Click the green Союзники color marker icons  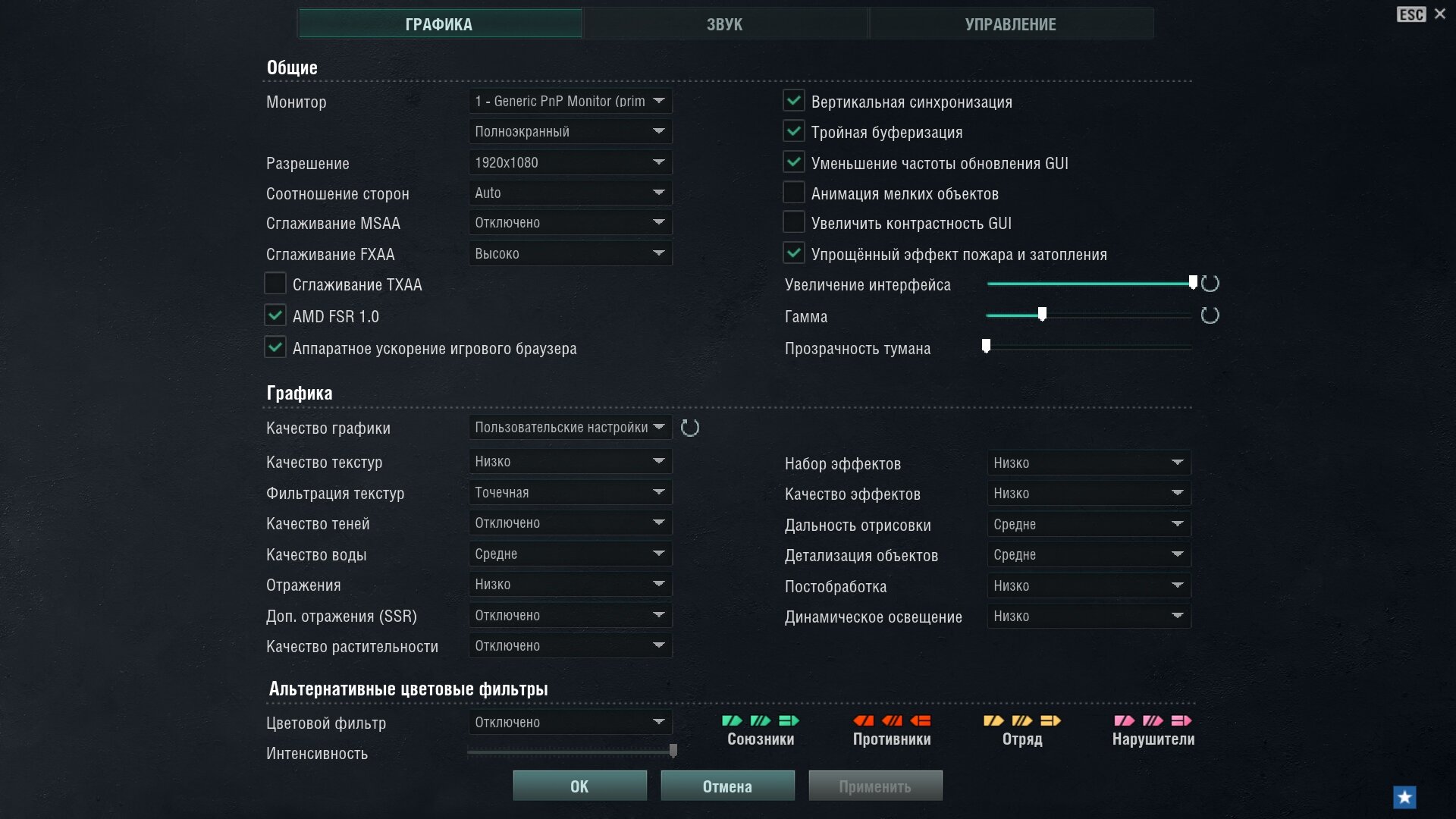pos(761,720)
